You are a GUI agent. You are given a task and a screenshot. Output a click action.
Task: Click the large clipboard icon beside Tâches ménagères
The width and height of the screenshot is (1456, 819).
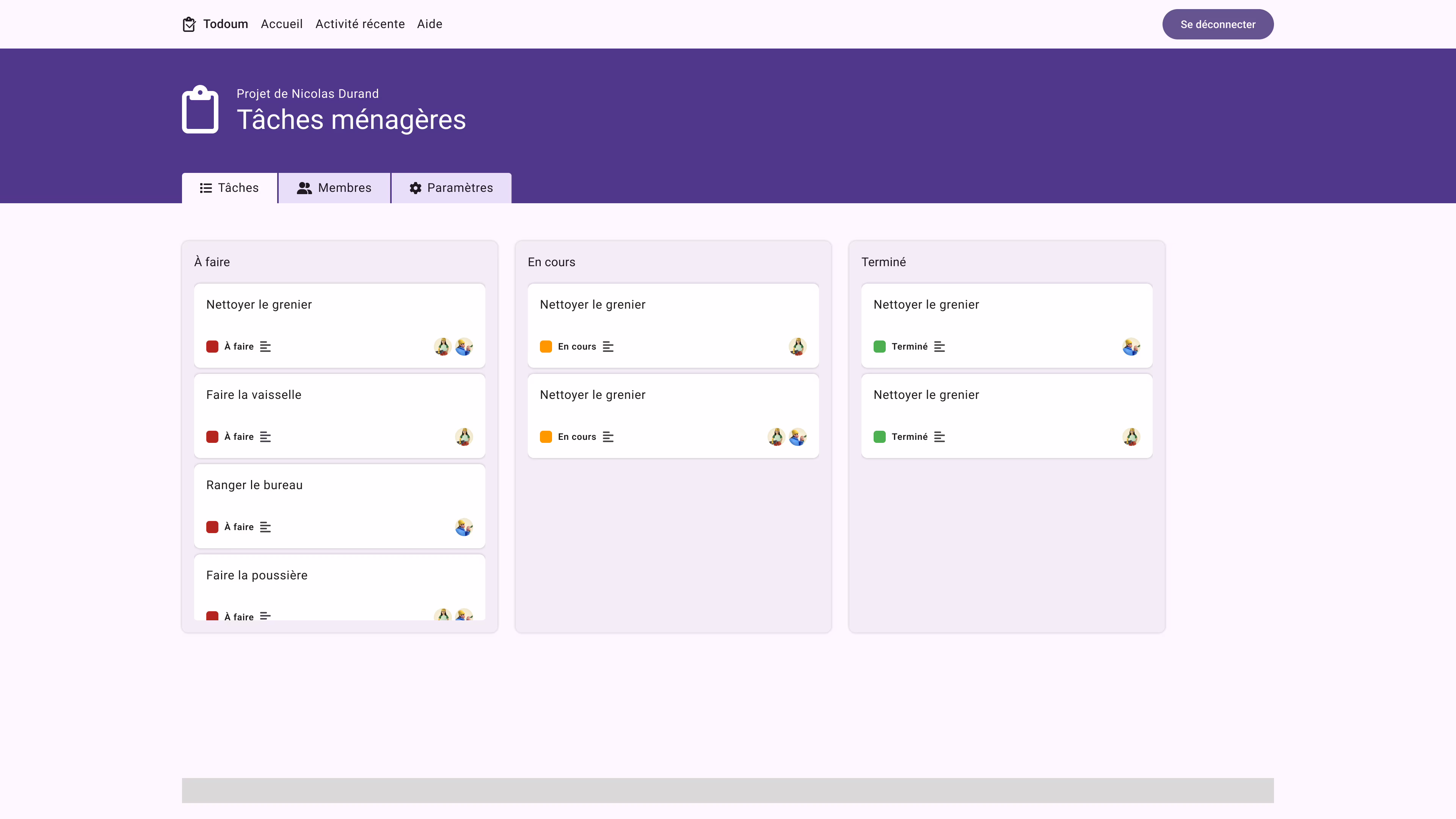pyautogui.click(x=200, y=109)
